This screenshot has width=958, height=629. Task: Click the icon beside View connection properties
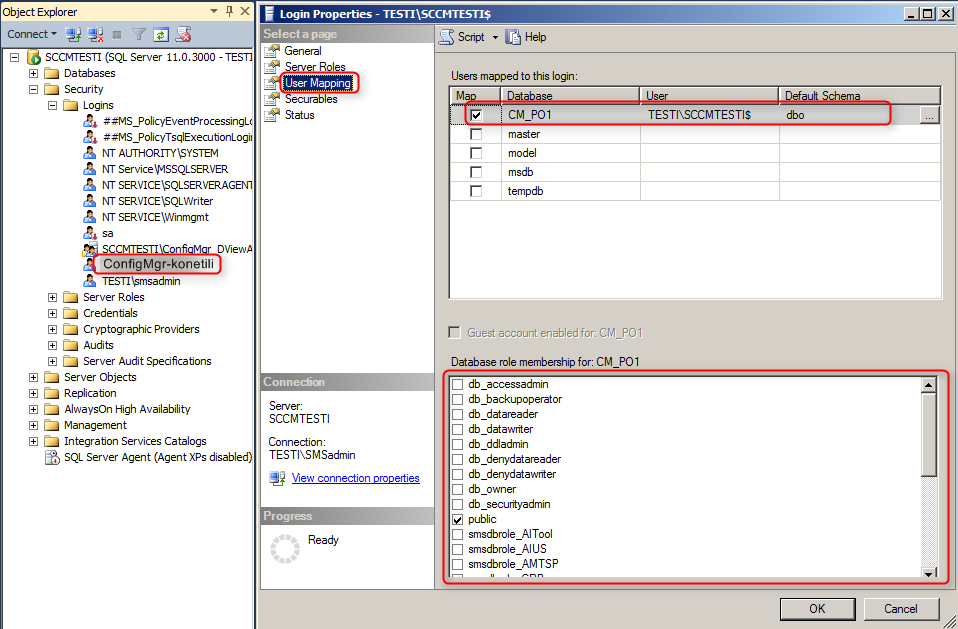coord(277,478)
